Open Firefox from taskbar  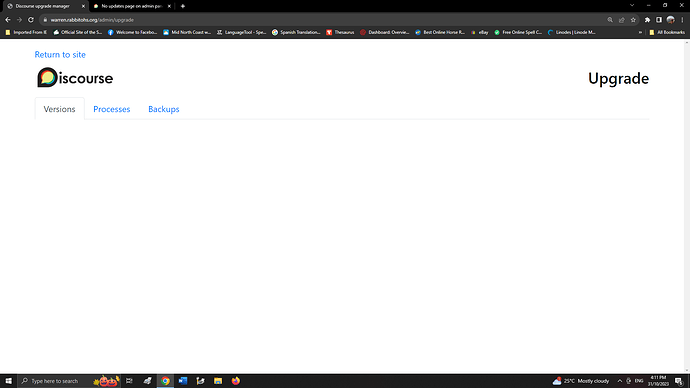(236, 381)
